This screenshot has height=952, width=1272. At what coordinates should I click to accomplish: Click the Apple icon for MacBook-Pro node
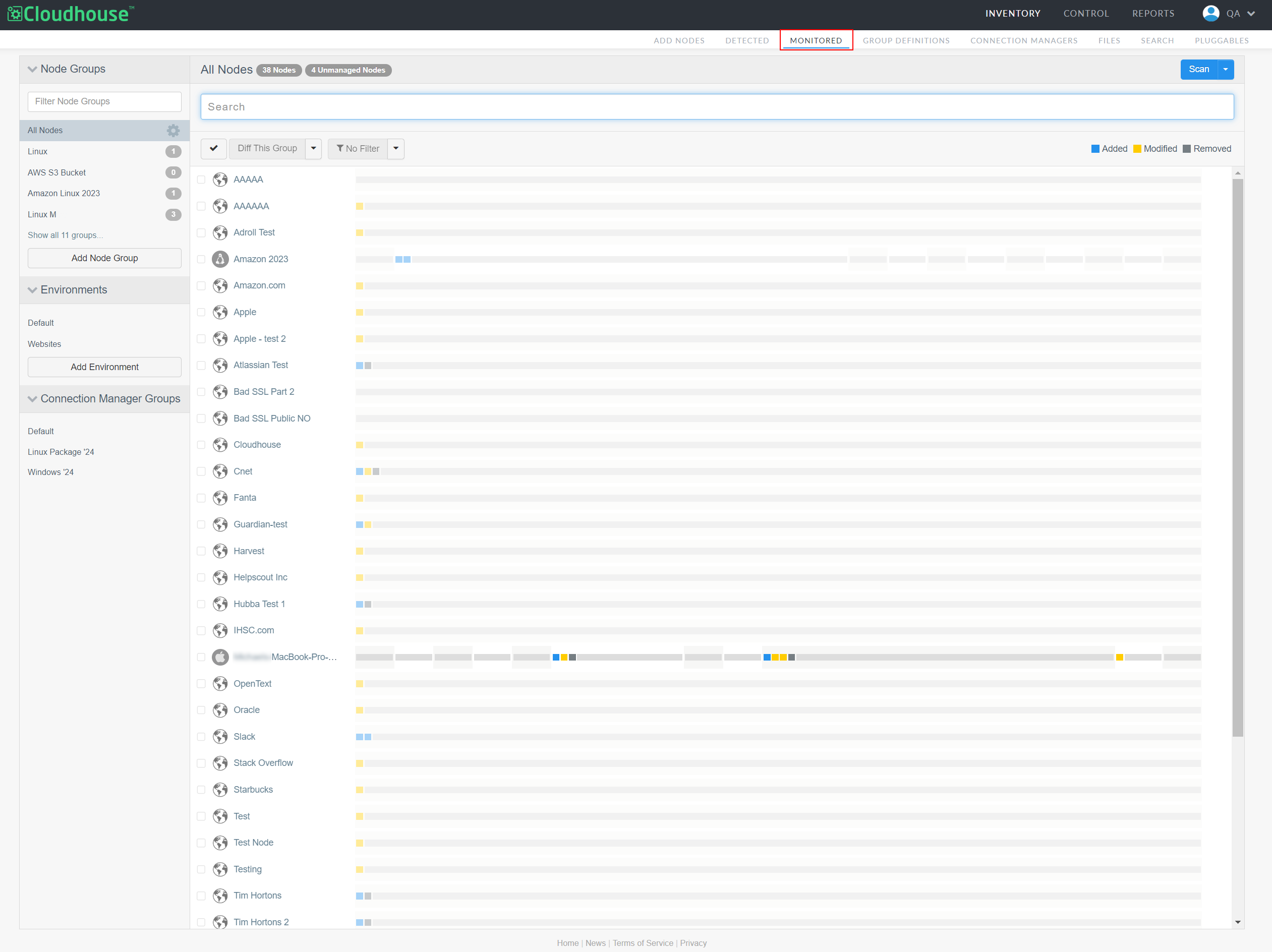click(220, 657)
